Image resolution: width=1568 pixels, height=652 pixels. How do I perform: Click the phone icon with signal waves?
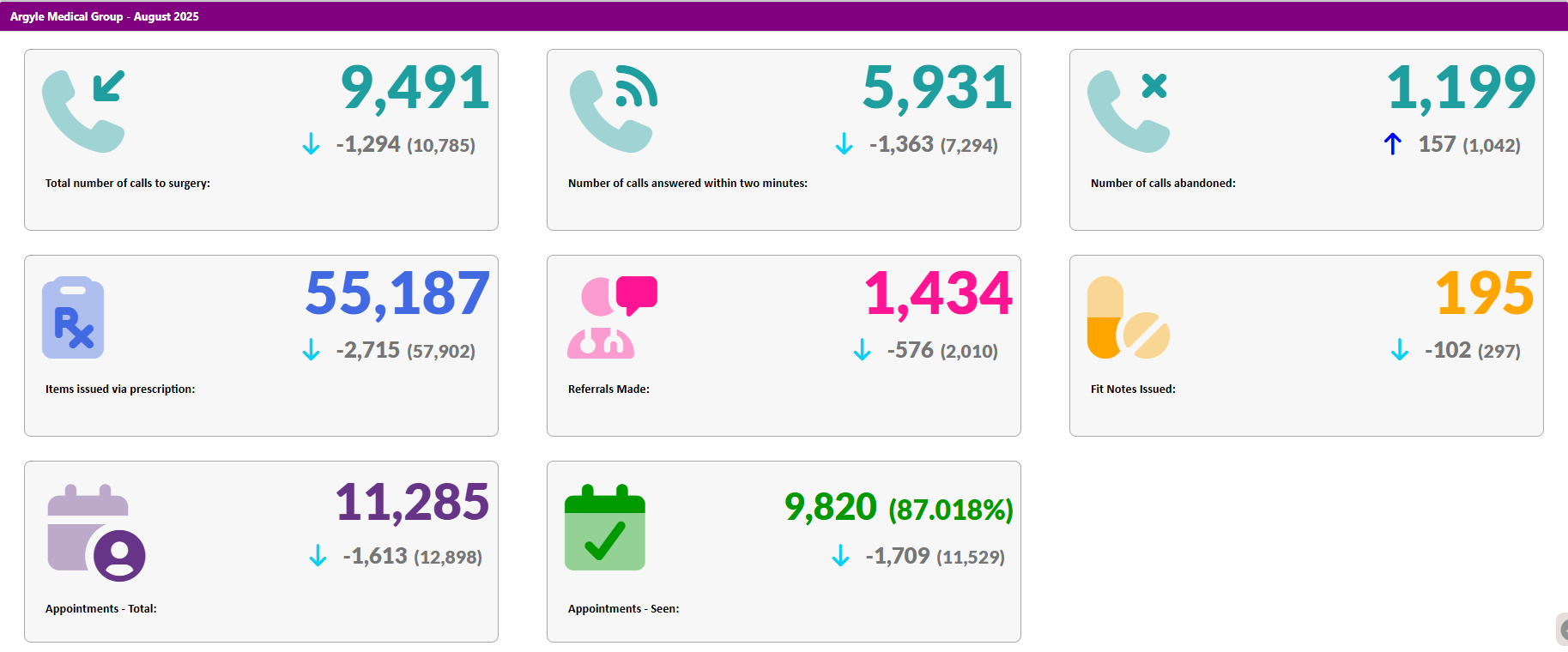[x=613, y=110]
